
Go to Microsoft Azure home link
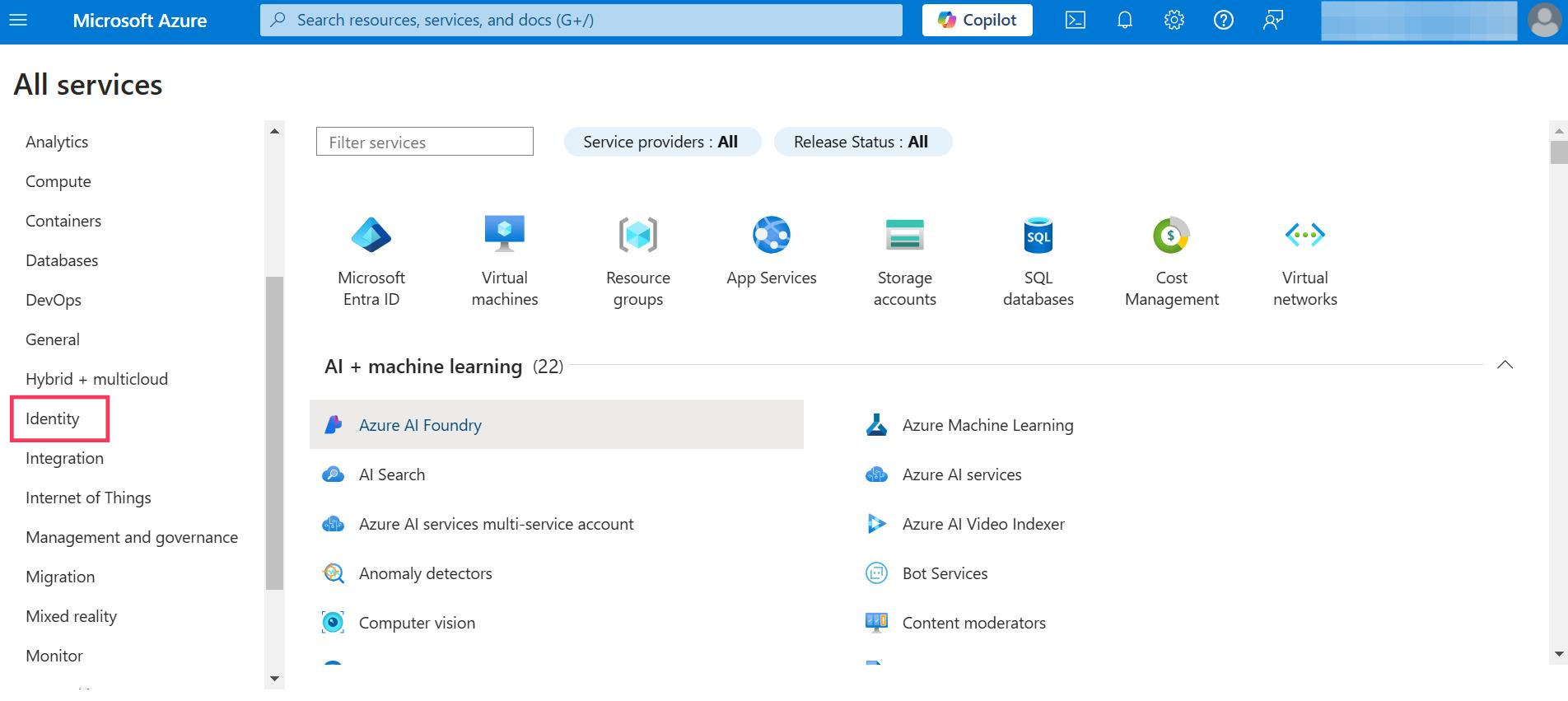pos(140,21)
